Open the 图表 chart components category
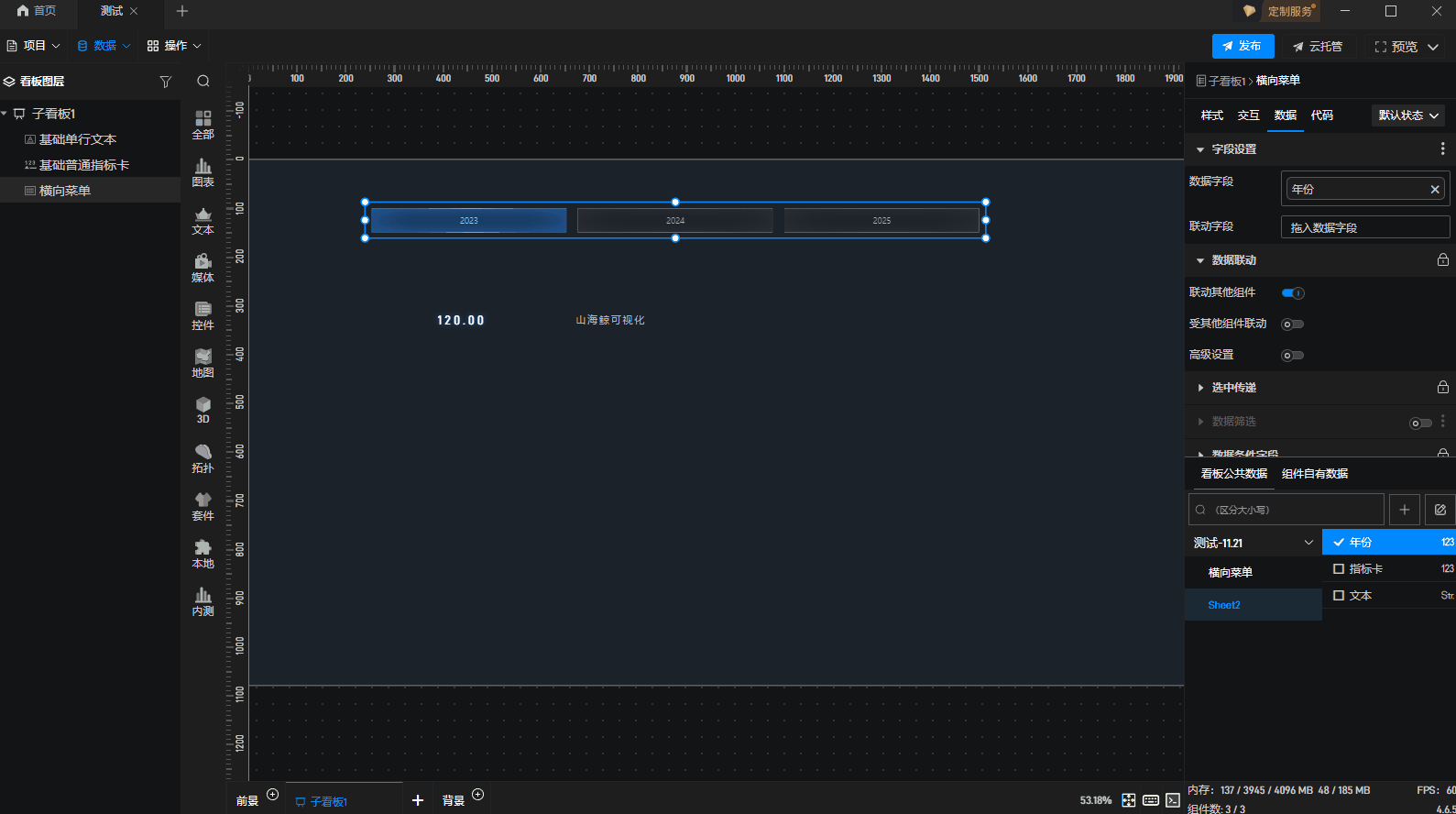 click(x=203, y=171)
